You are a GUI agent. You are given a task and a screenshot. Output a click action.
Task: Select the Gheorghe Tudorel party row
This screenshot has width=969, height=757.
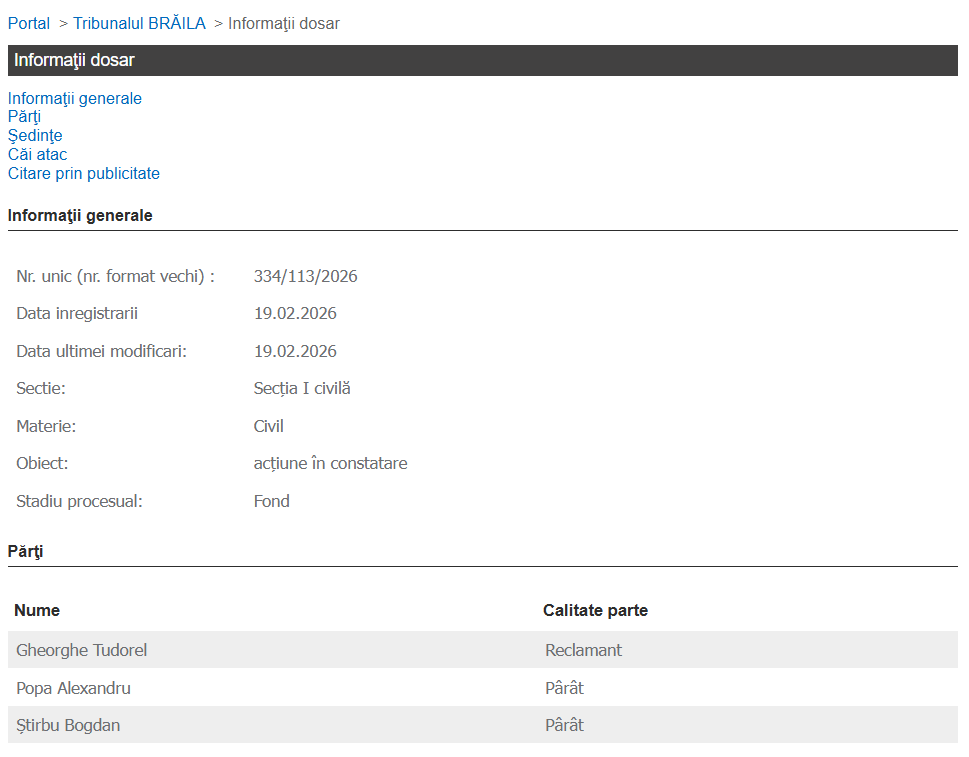coord(82,650)
